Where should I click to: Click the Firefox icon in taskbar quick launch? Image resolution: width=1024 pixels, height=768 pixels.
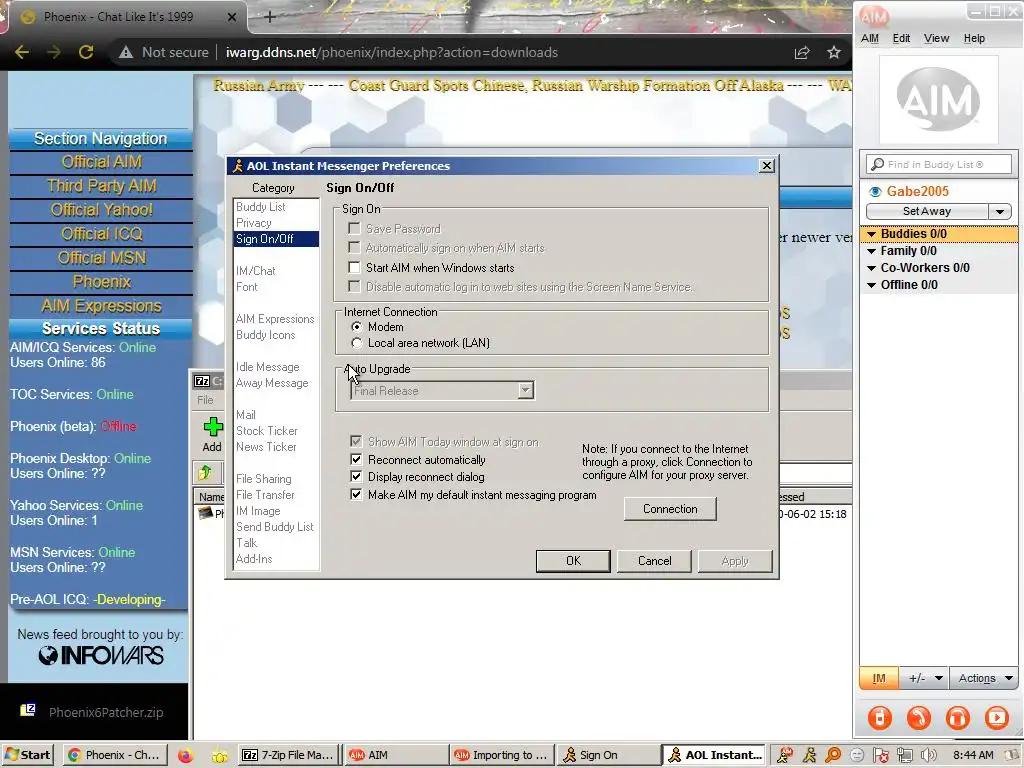(185, 756)
